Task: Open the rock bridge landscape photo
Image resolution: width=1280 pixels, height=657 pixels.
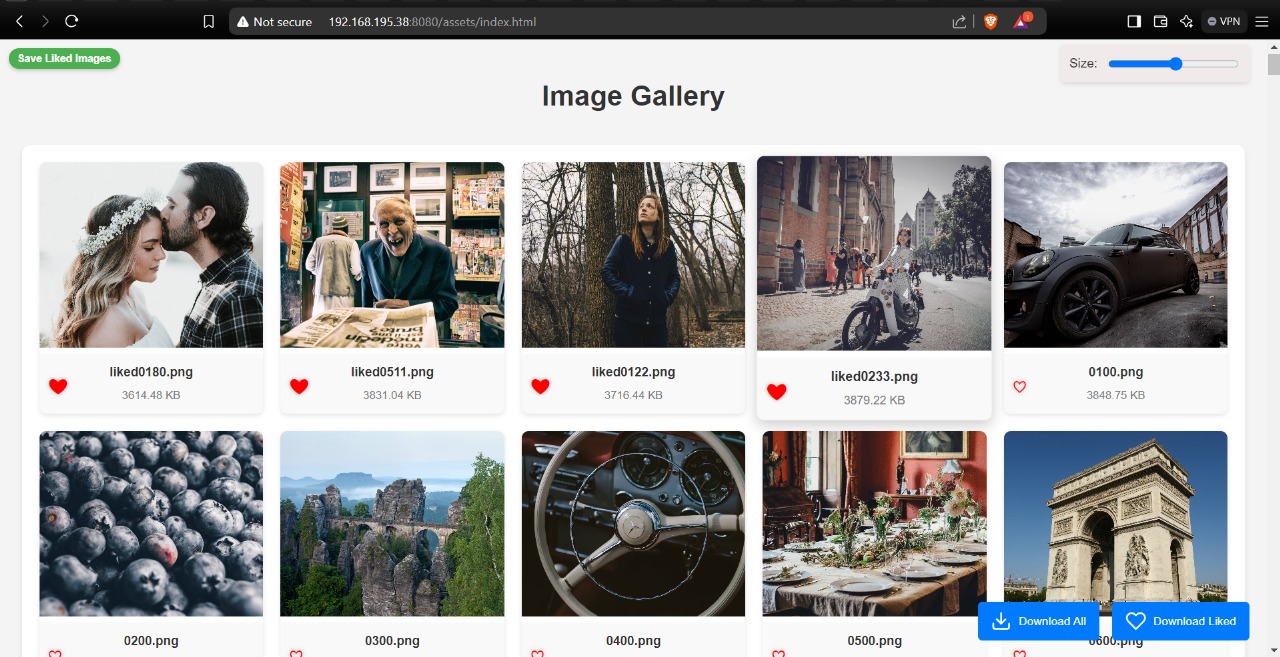Action: point(392,523)
